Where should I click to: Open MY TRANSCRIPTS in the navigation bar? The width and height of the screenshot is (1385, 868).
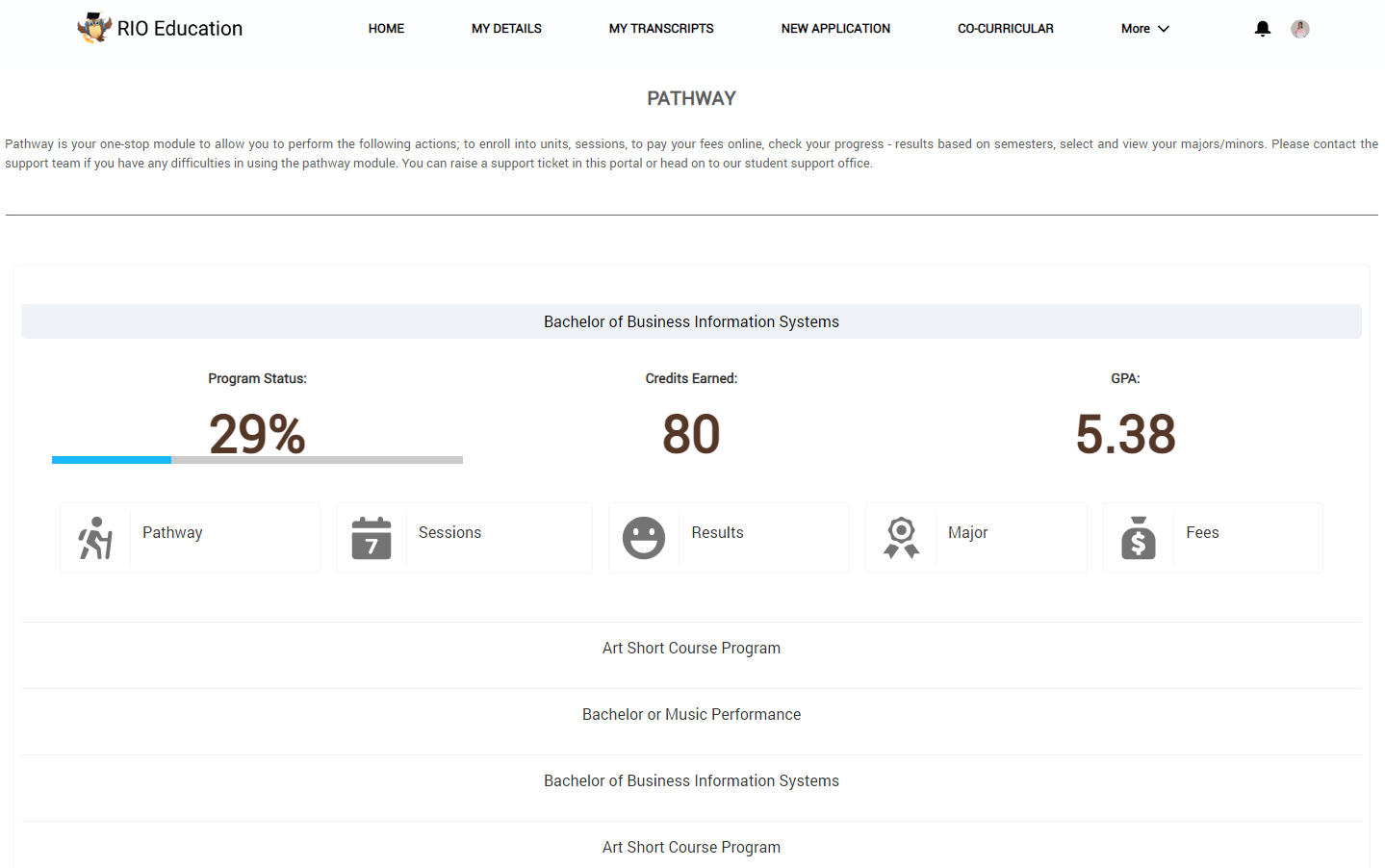coord(661,29)
